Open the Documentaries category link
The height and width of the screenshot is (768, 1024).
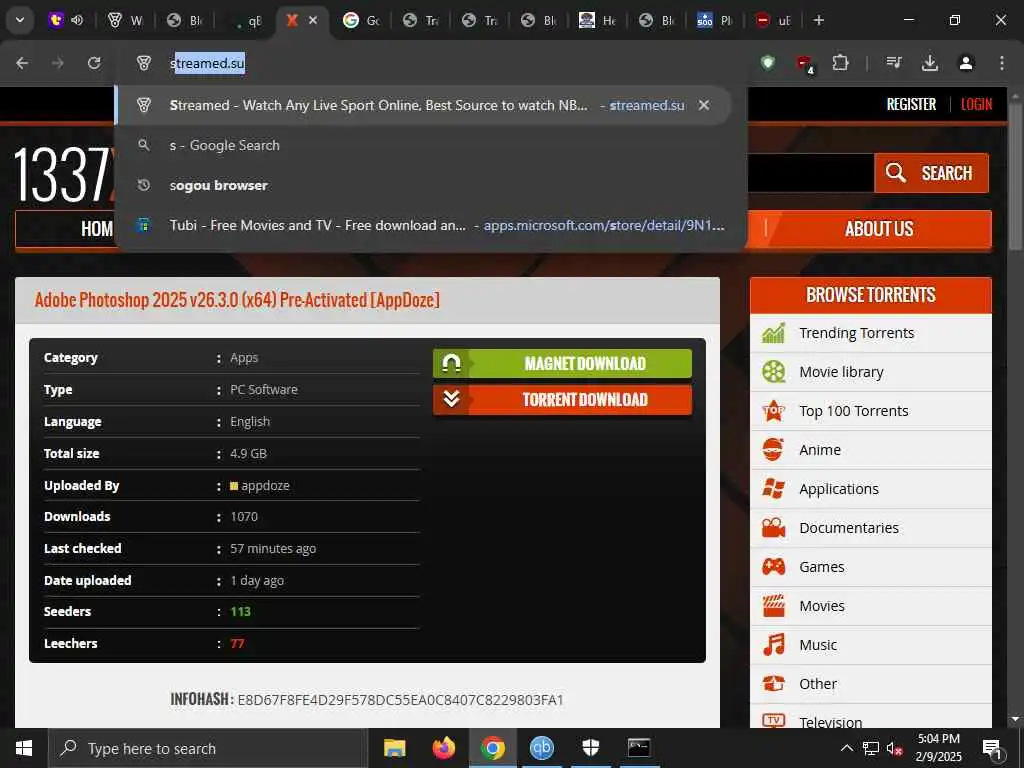(x=849, y=528)
